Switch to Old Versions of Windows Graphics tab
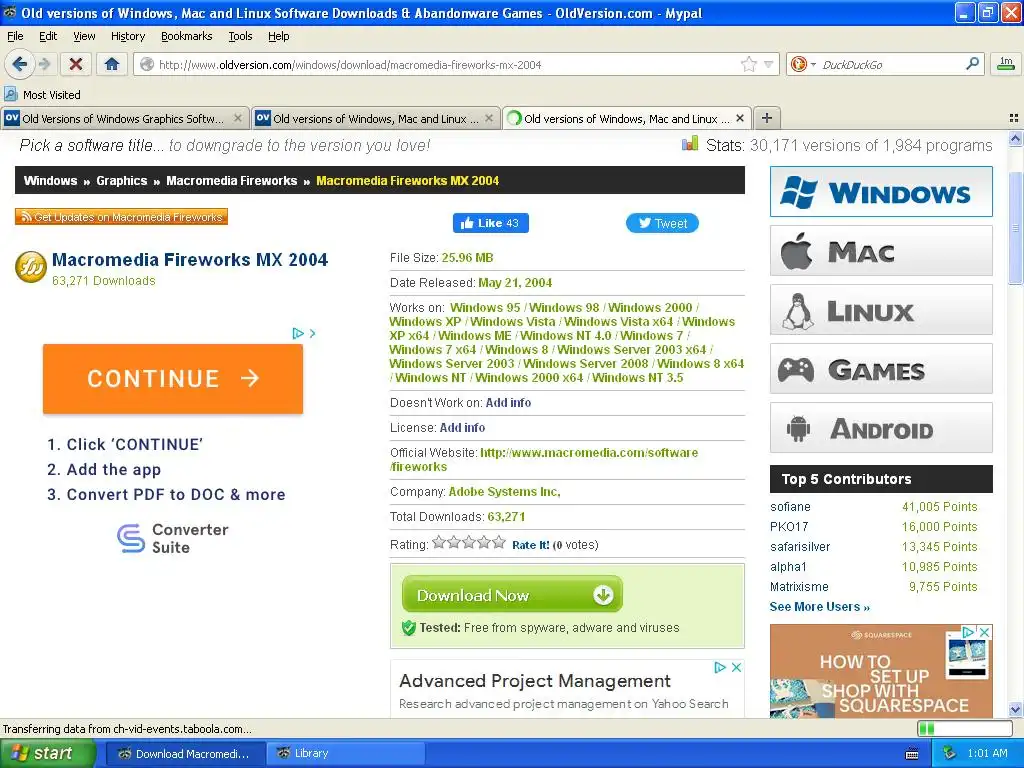1024x768 pixels. (124, 118)
